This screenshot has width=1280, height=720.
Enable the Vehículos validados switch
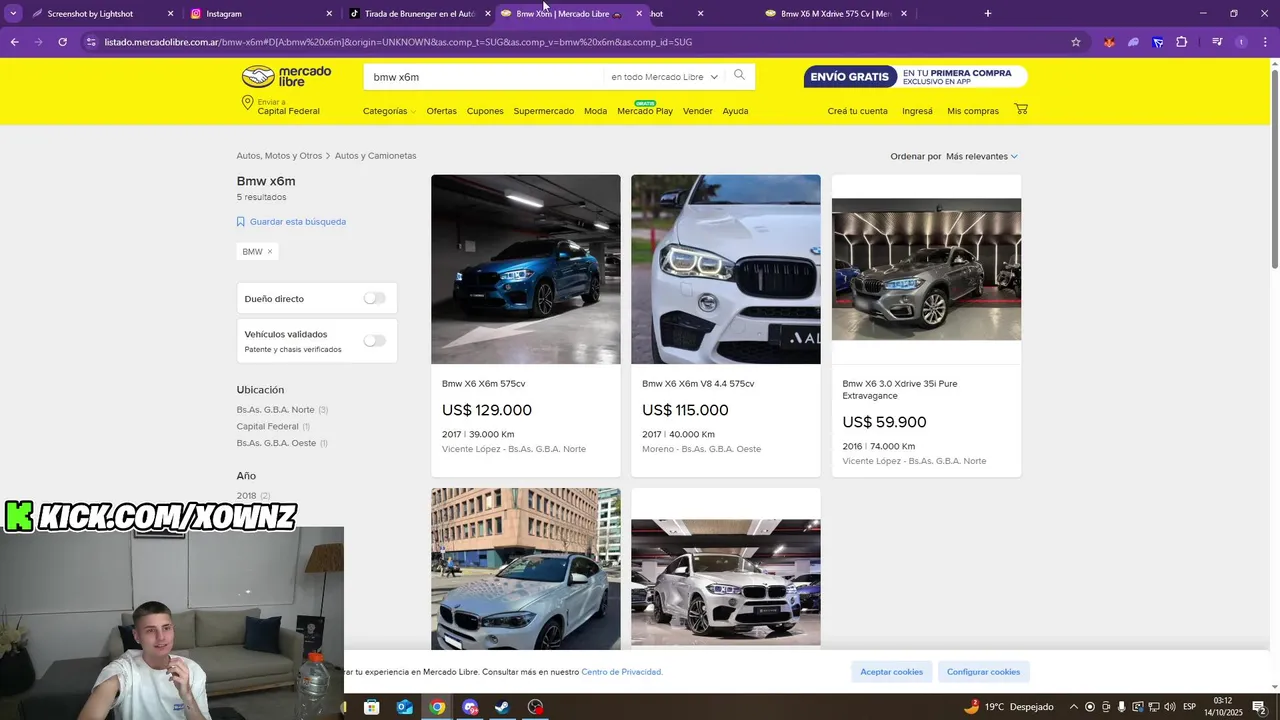click(x=374, y=340)
